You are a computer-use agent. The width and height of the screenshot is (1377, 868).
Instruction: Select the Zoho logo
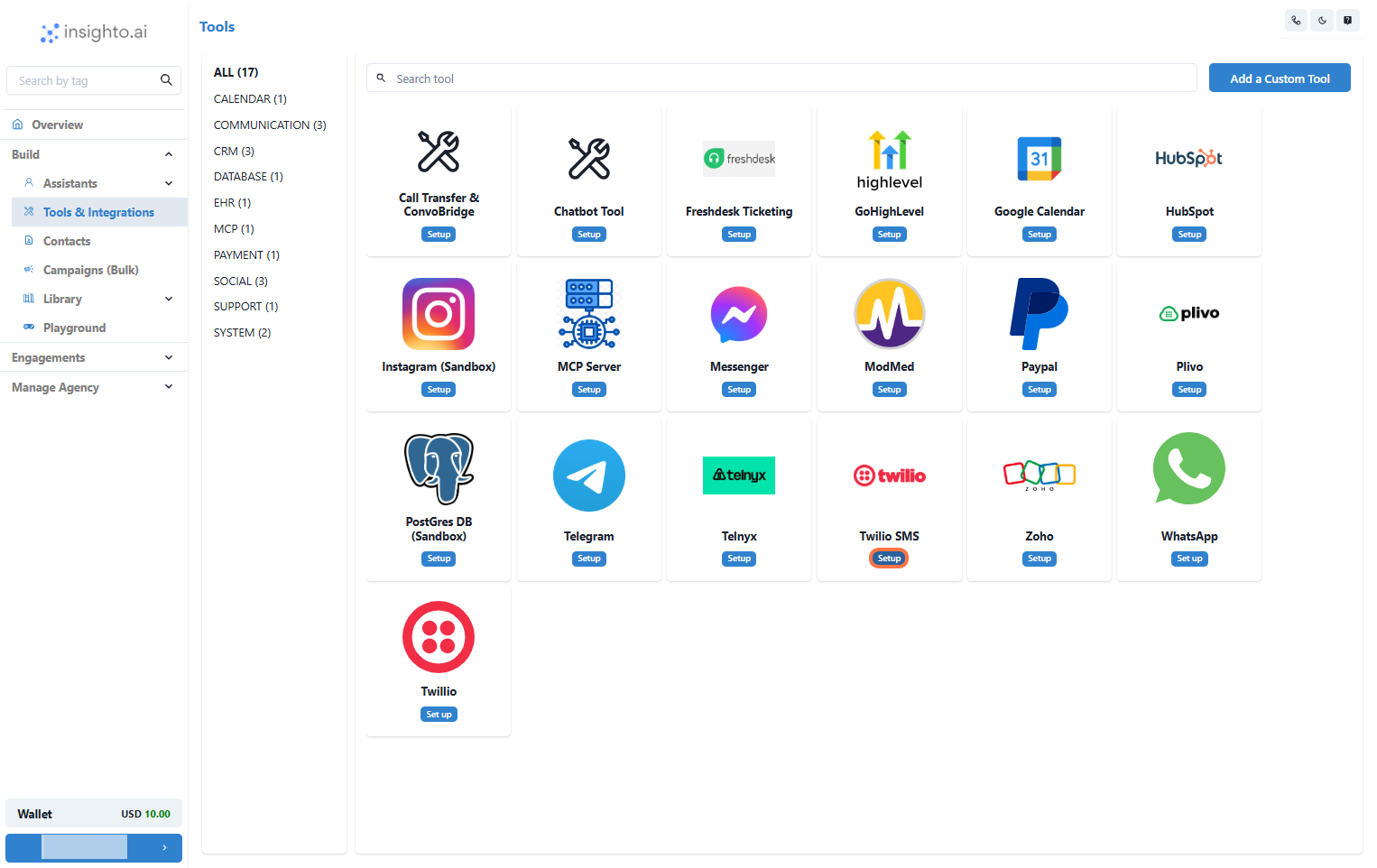[1040, 476]
